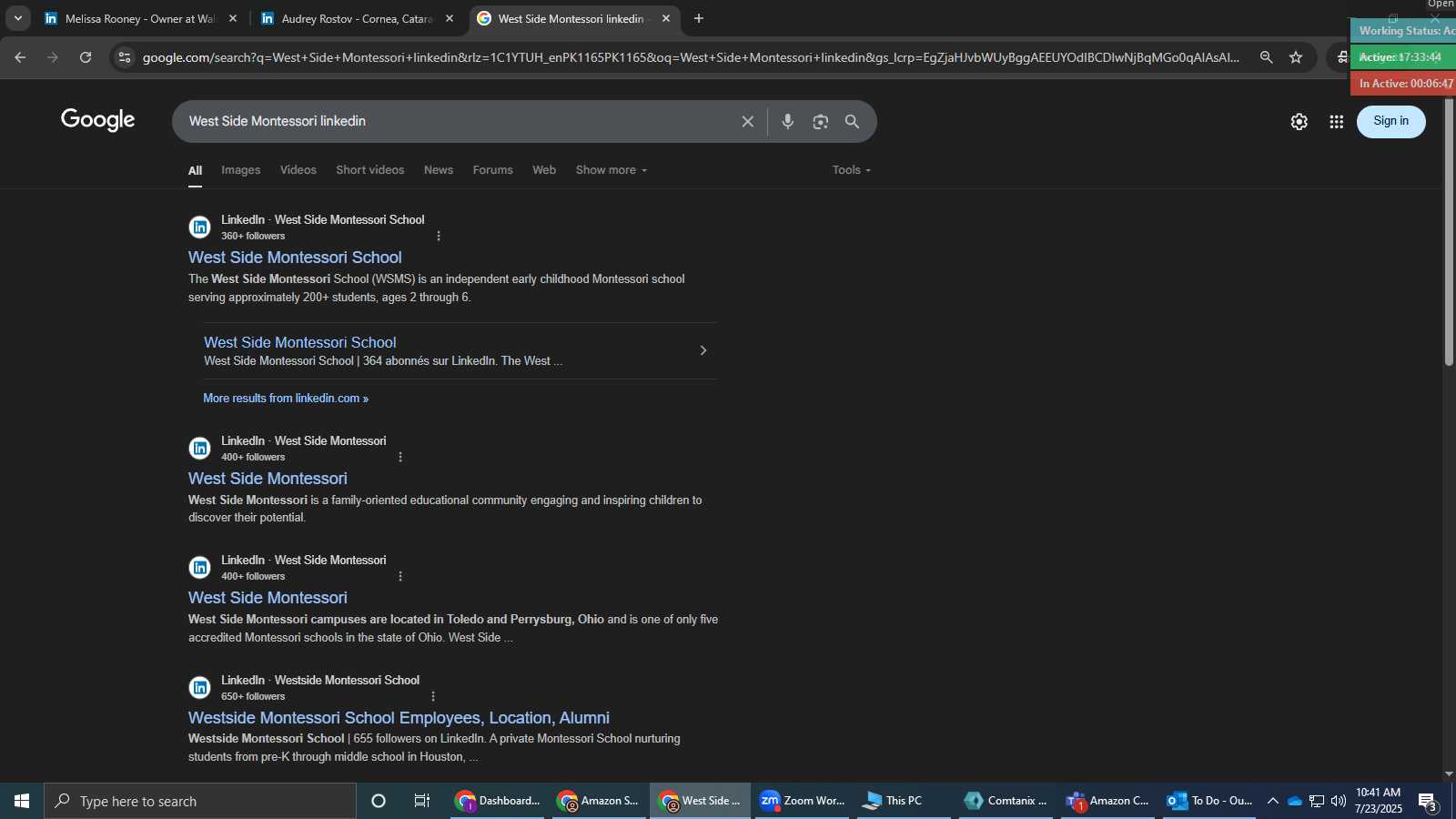Image resolution: width=1456 pixels, height=819 pixels.
Task: Select the All results tab
Action: pyautogui.click(x=195, y=170)
